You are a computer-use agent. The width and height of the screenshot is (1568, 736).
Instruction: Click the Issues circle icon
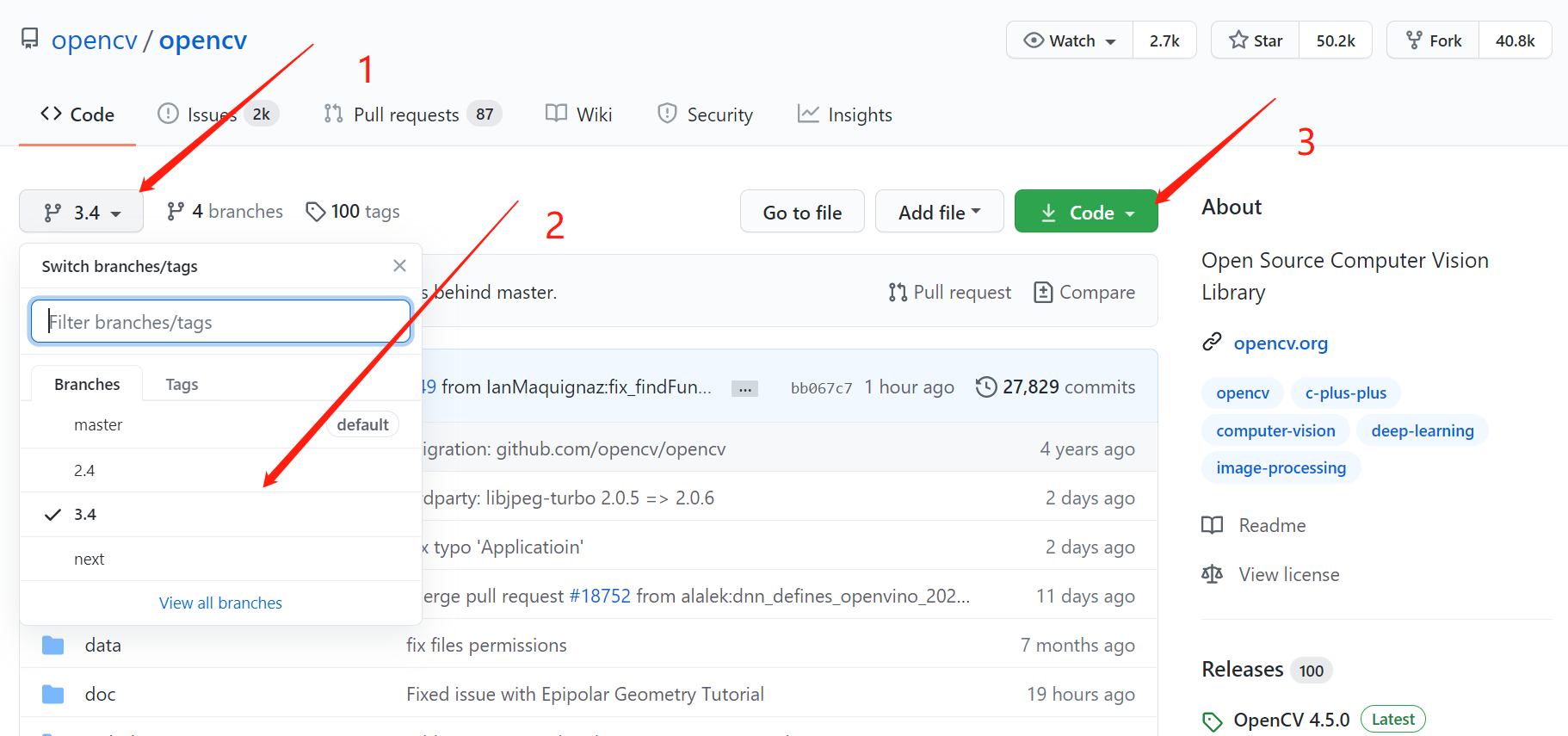169,114
